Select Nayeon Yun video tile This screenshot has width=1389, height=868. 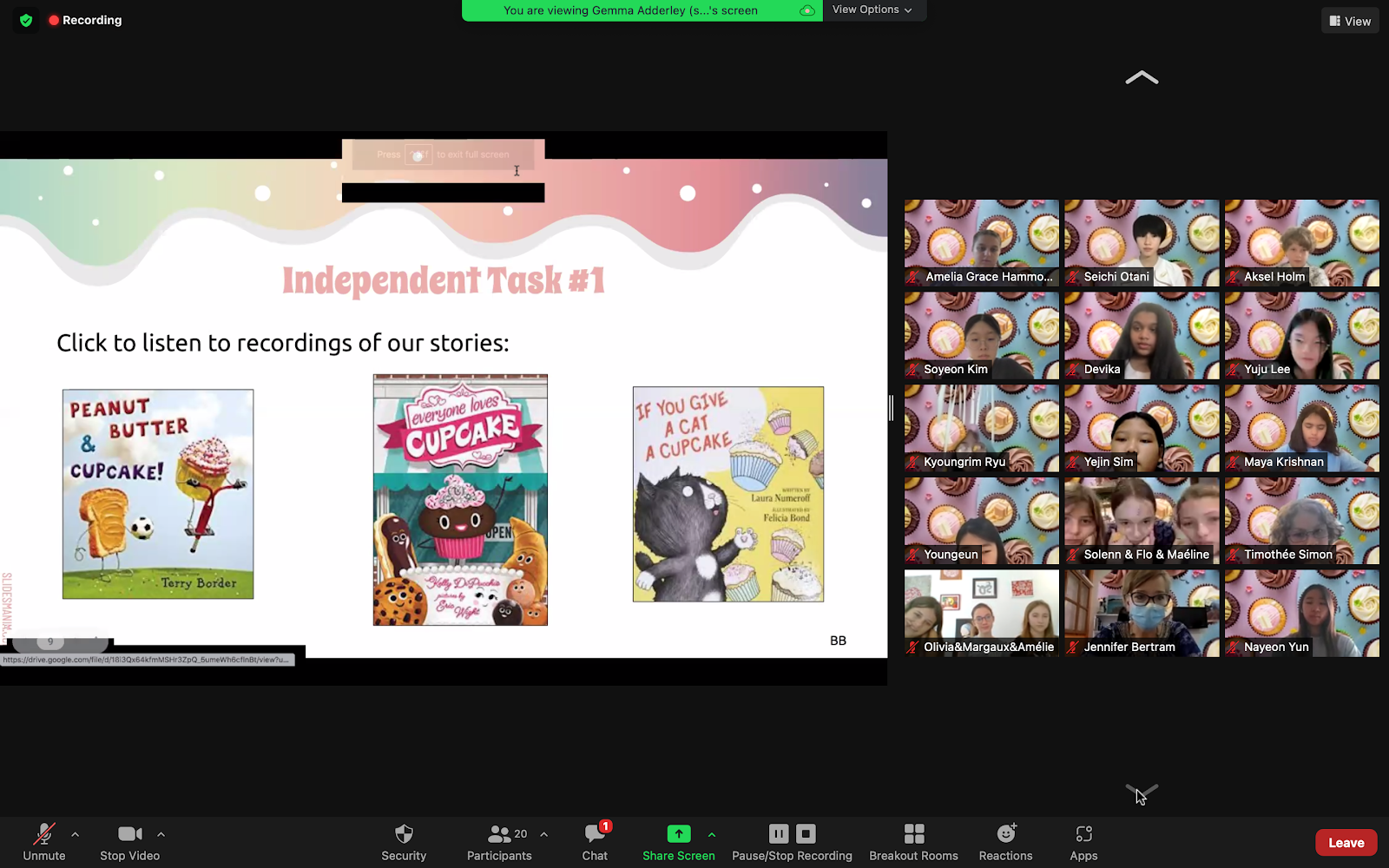coord(1302,614)
